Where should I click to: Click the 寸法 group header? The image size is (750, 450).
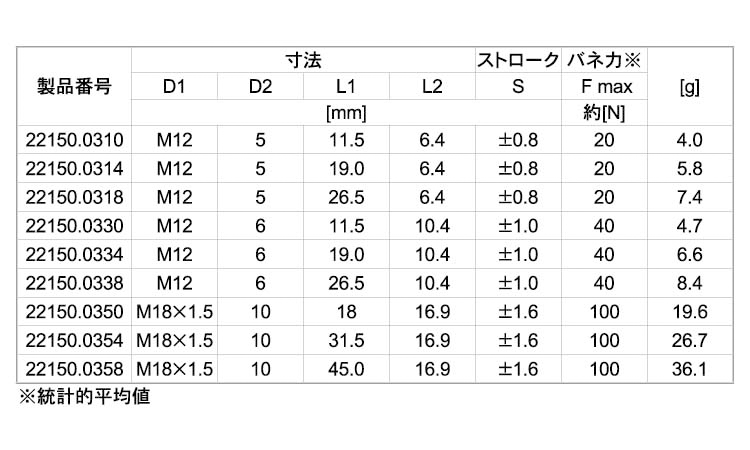point(303,60)
